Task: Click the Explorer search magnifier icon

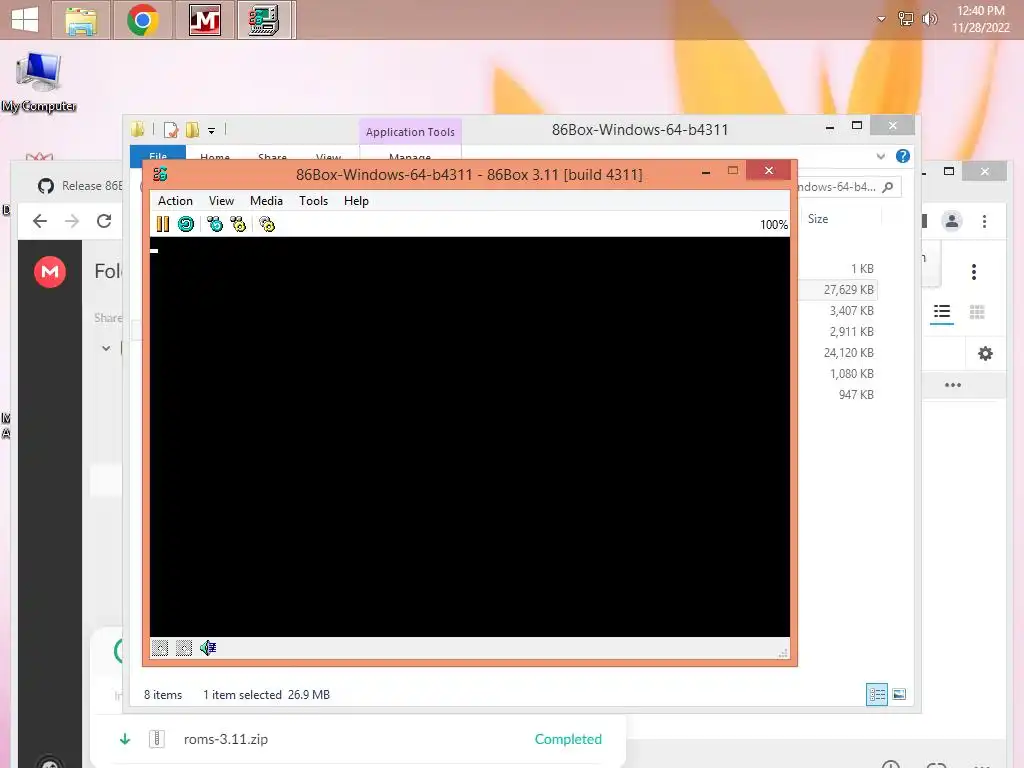Action: pyautogui.click(x=888, y=187)
